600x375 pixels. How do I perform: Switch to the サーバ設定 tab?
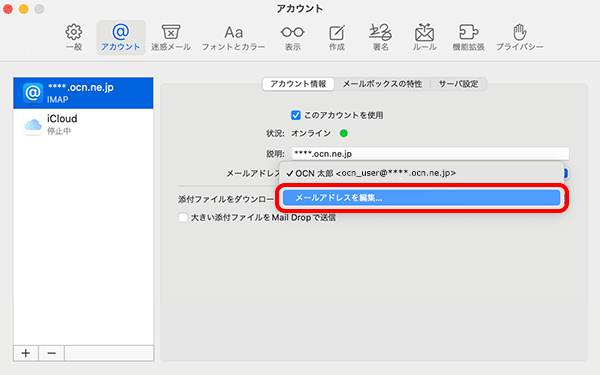pyautogui.click(x=458, y=84)
